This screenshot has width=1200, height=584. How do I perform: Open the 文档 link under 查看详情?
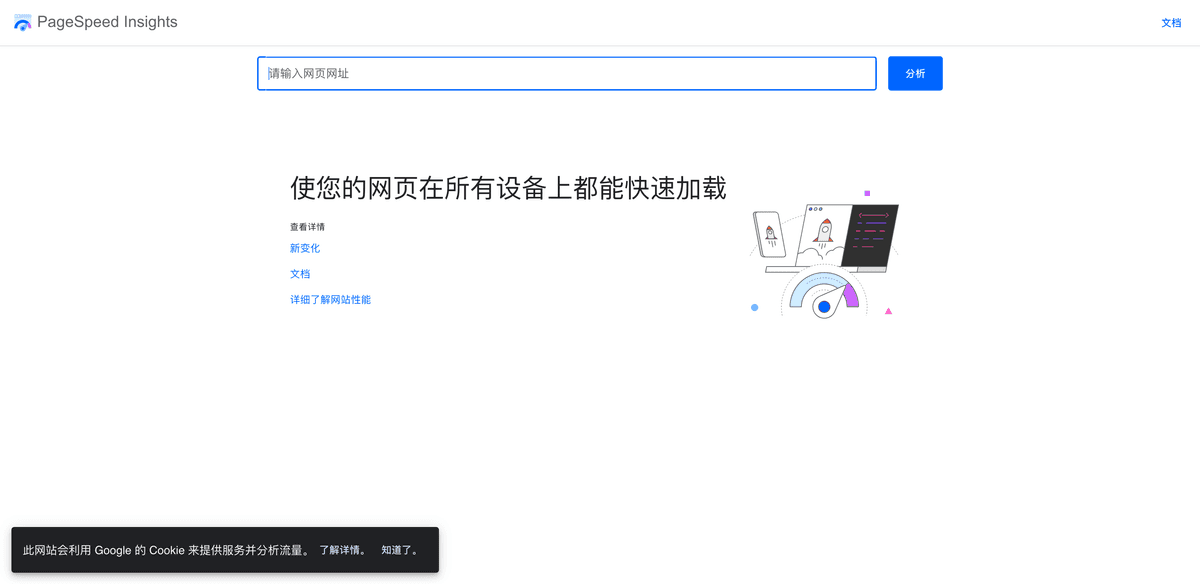pyautogui.click(x=300, y=274)
